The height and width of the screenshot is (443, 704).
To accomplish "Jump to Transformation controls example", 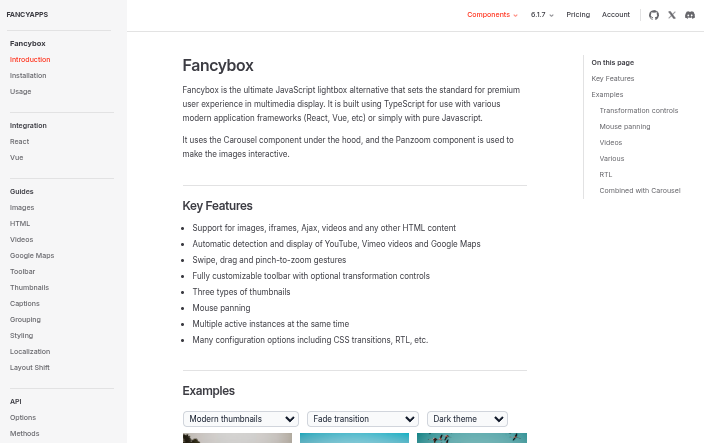I will pyautogui.click(x=638, y=110).
